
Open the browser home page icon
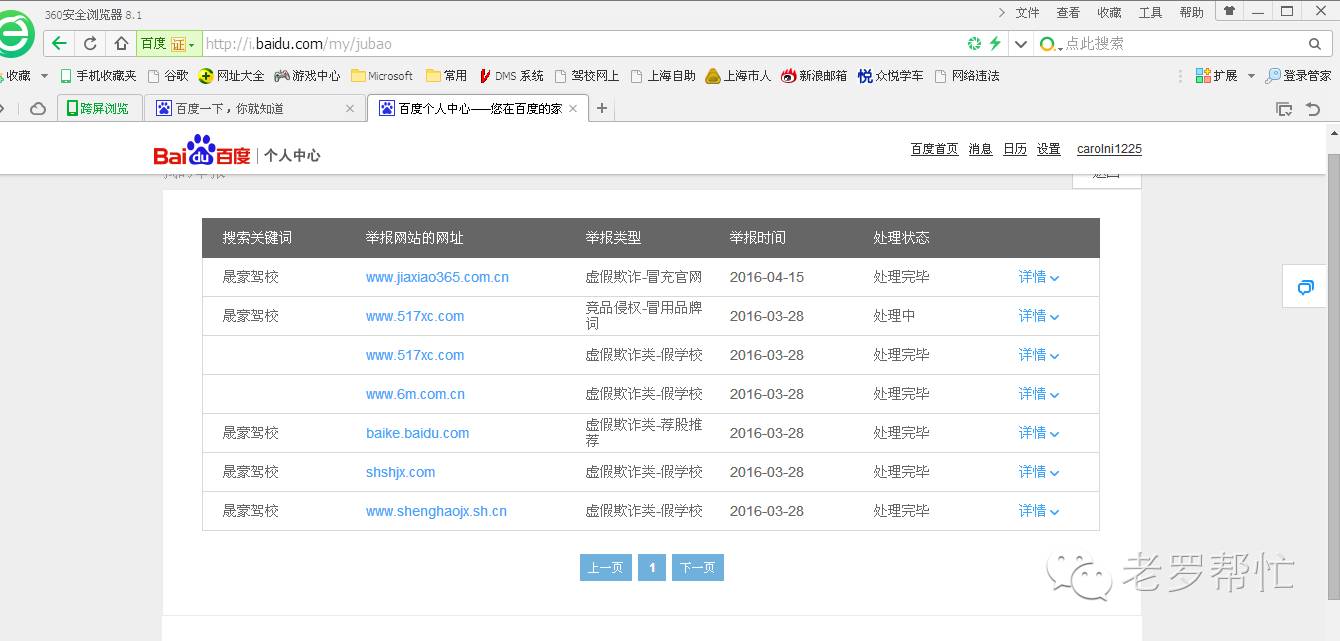click(x=121, y=43)
